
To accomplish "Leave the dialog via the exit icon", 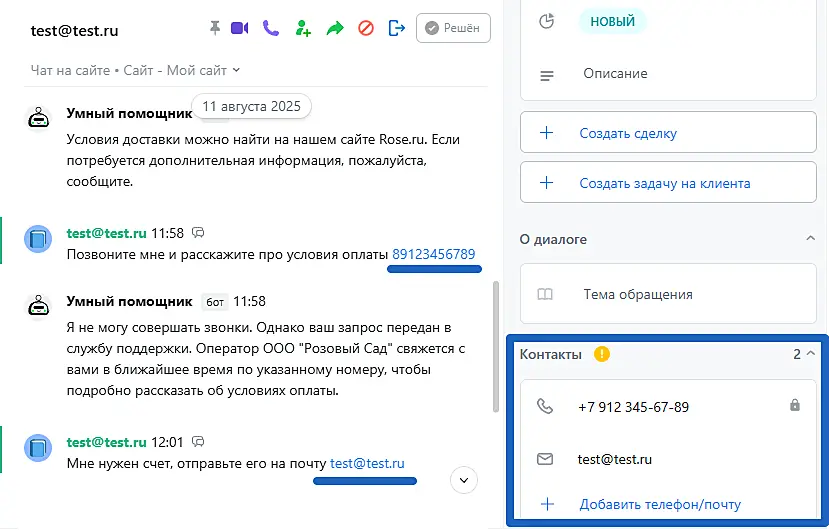I will pyautogui.click(x=396, y=28).
